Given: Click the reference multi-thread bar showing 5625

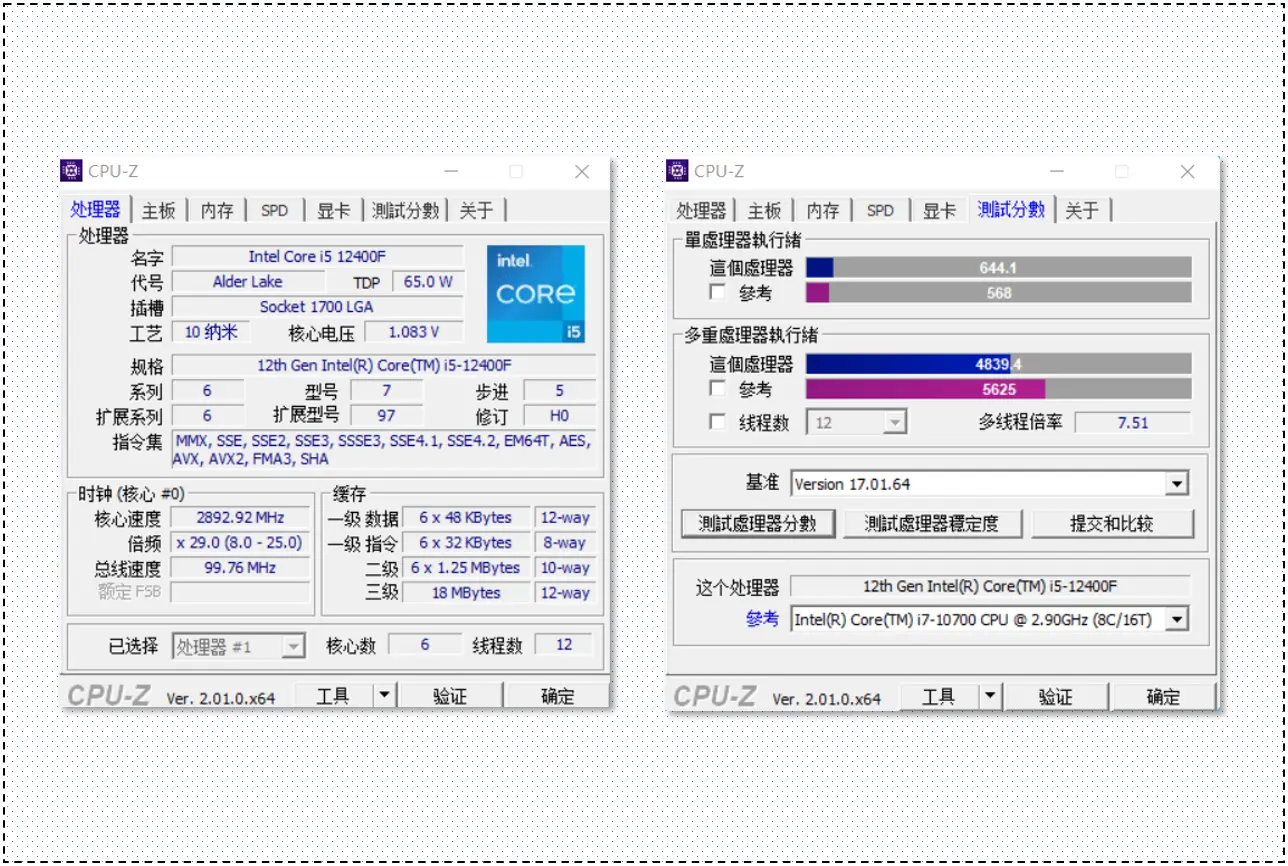Looking at the screenshot, I should click(999, 389).
